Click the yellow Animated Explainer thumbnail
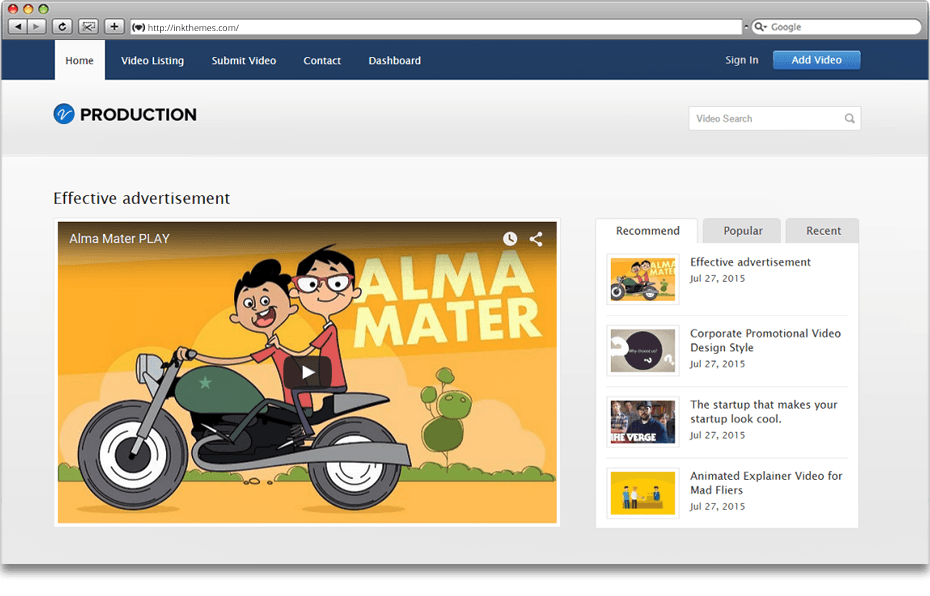This screenshot has width=930, height=596. click(x=643, y=493)
